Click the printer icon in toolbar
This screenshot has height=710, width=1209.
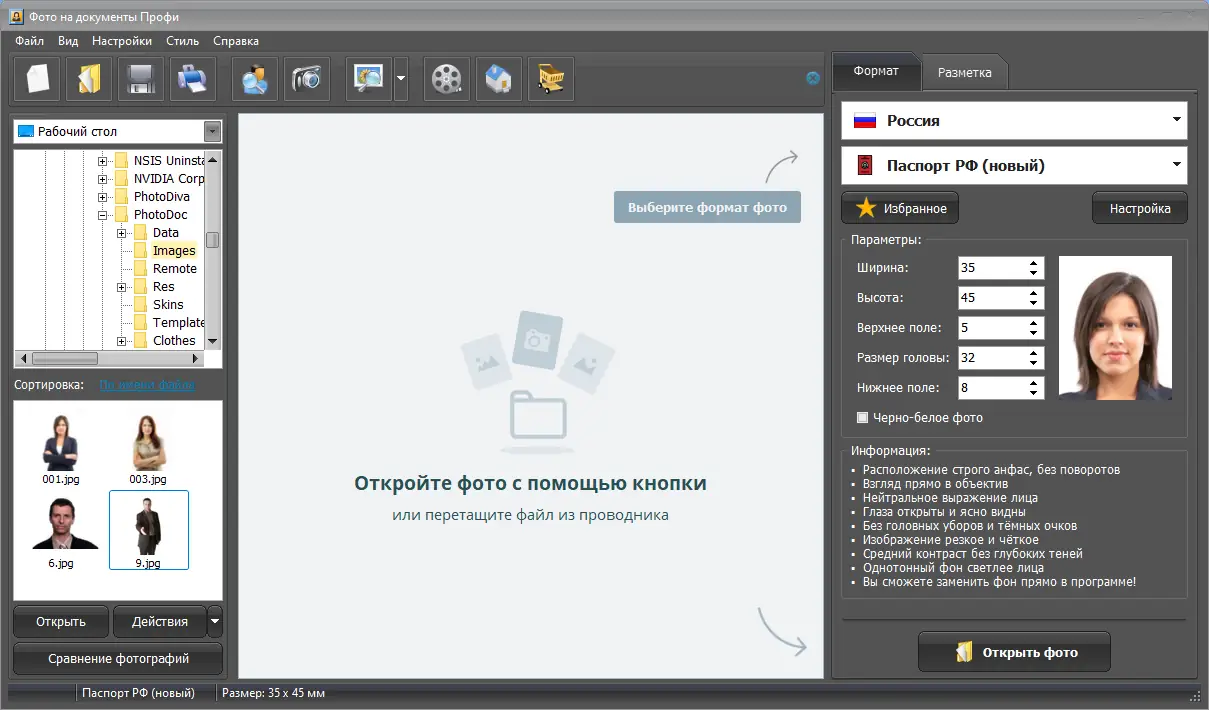(x=193, y=79)
